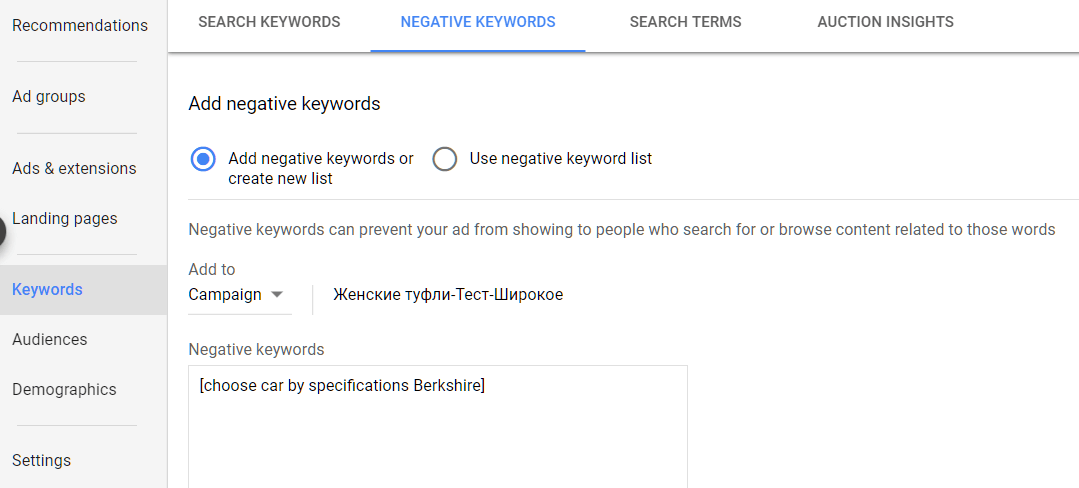Click the triangle arrow beside Campaign
1079x488 pixels.
coord(277,295)
